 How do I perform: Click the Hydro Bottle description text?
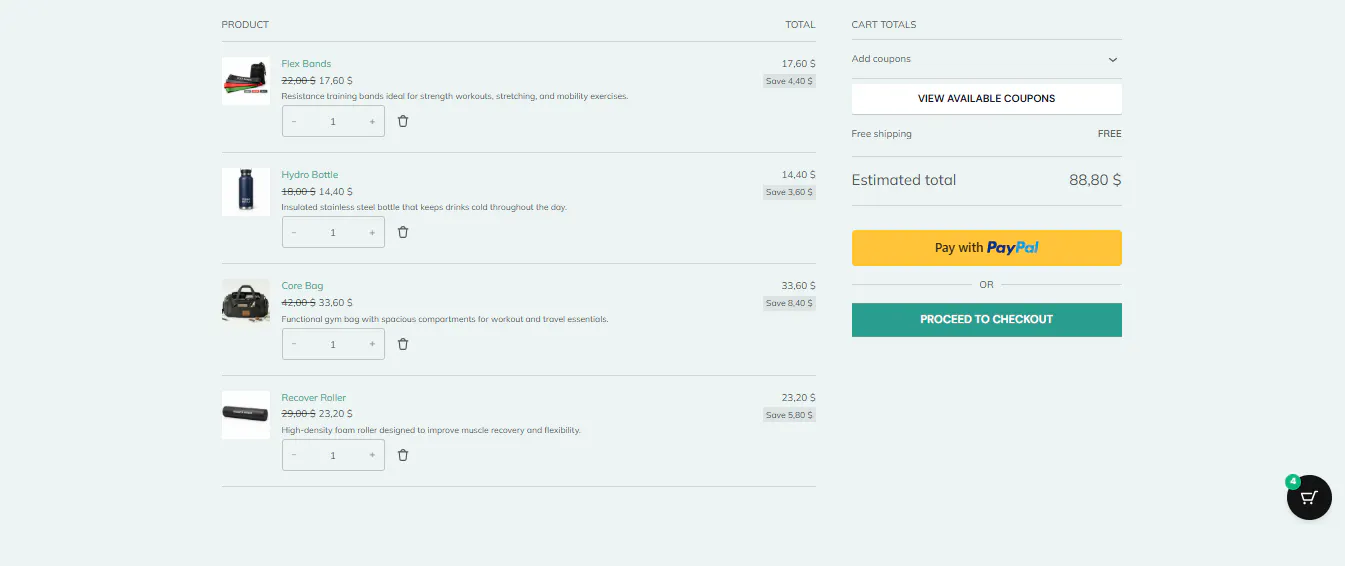coord(424,208)
